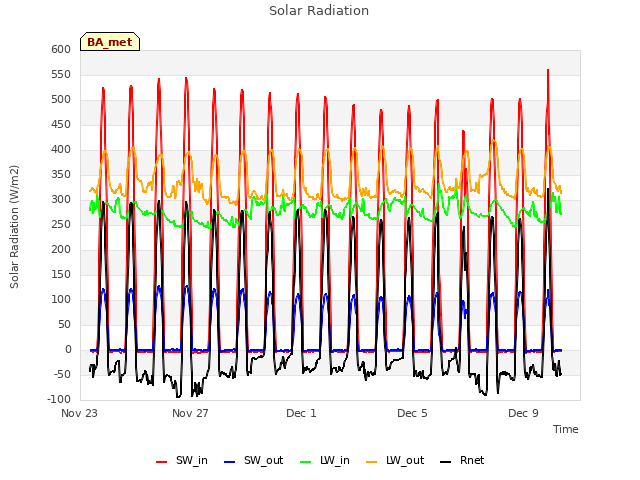
Task: Click the Dec 9 x-axis tick label
Action: tap(523, 413)
